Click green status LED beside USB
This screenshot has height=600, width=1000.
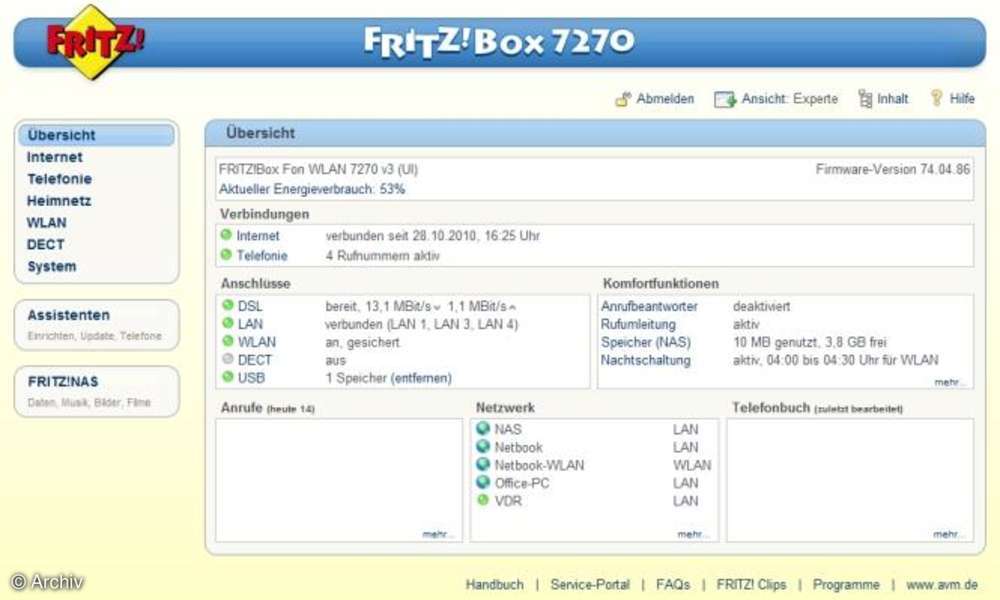pyautogui.click(x=228, y=376)
